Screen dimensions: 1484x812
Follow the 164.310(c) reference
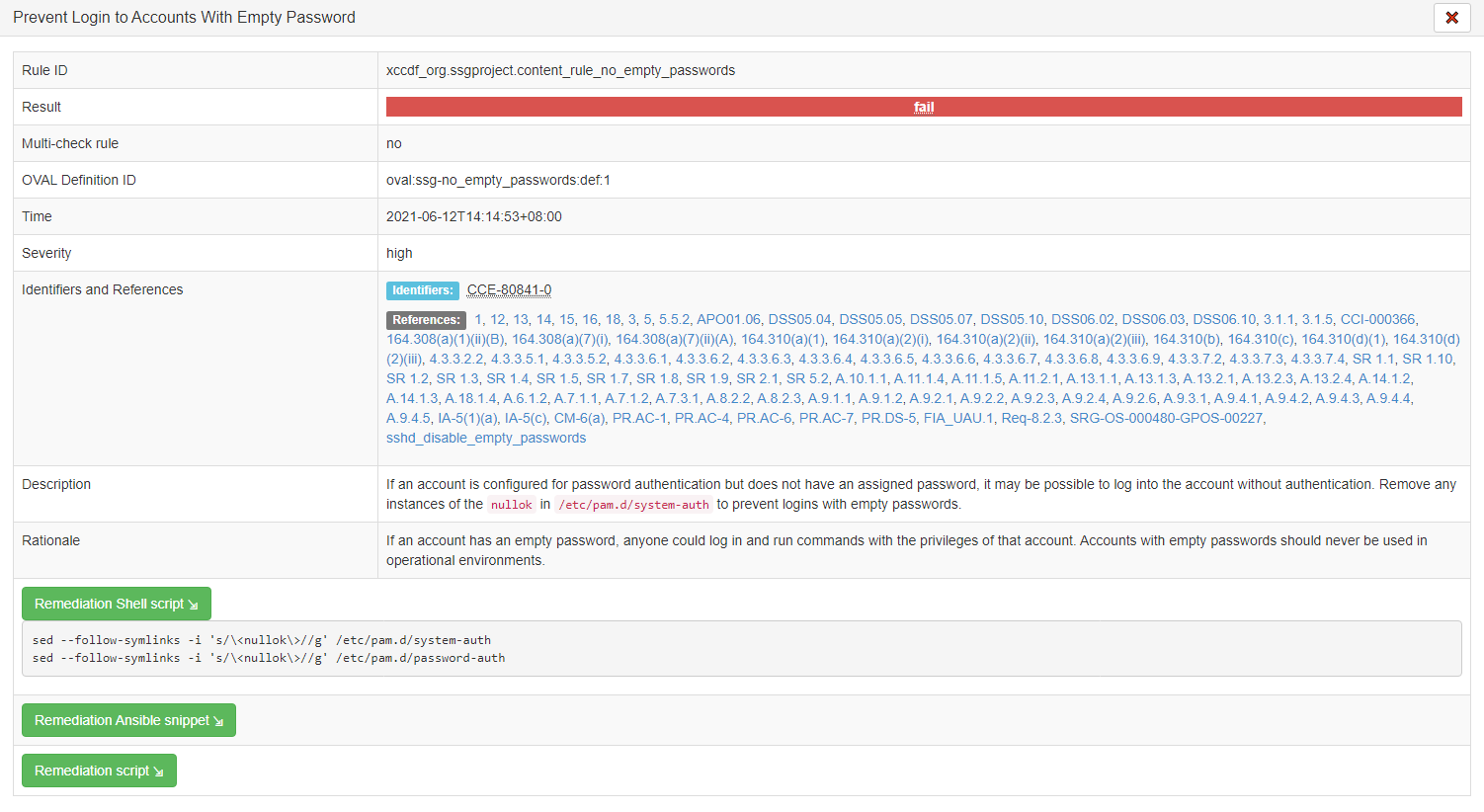click(1261, 339)
